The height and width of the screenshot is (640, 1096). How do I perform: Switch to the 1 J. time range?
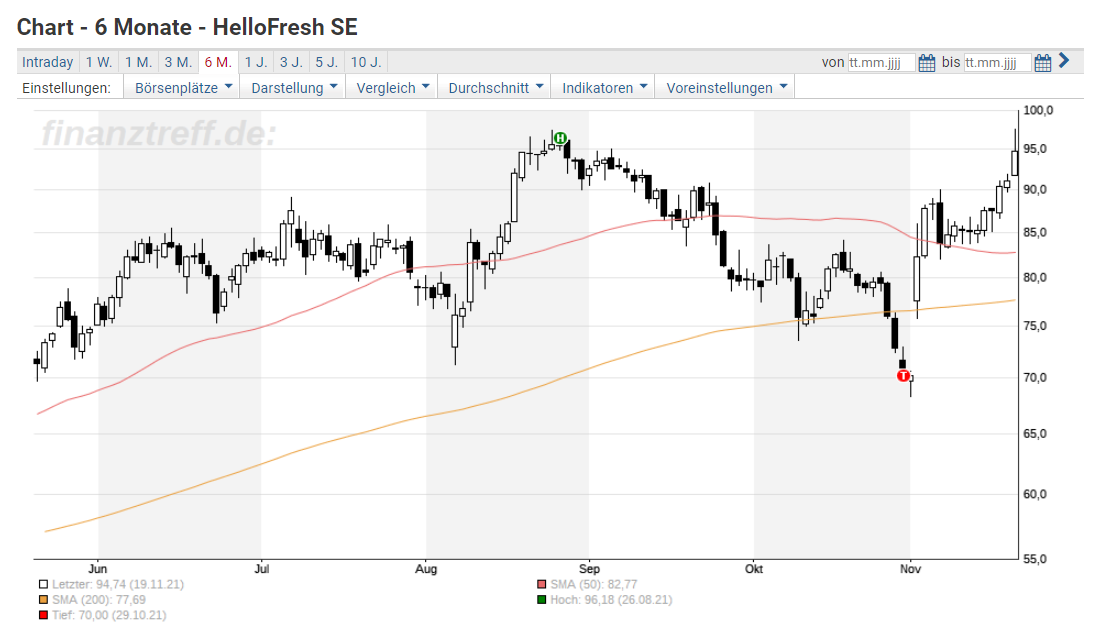click(256, 62)
